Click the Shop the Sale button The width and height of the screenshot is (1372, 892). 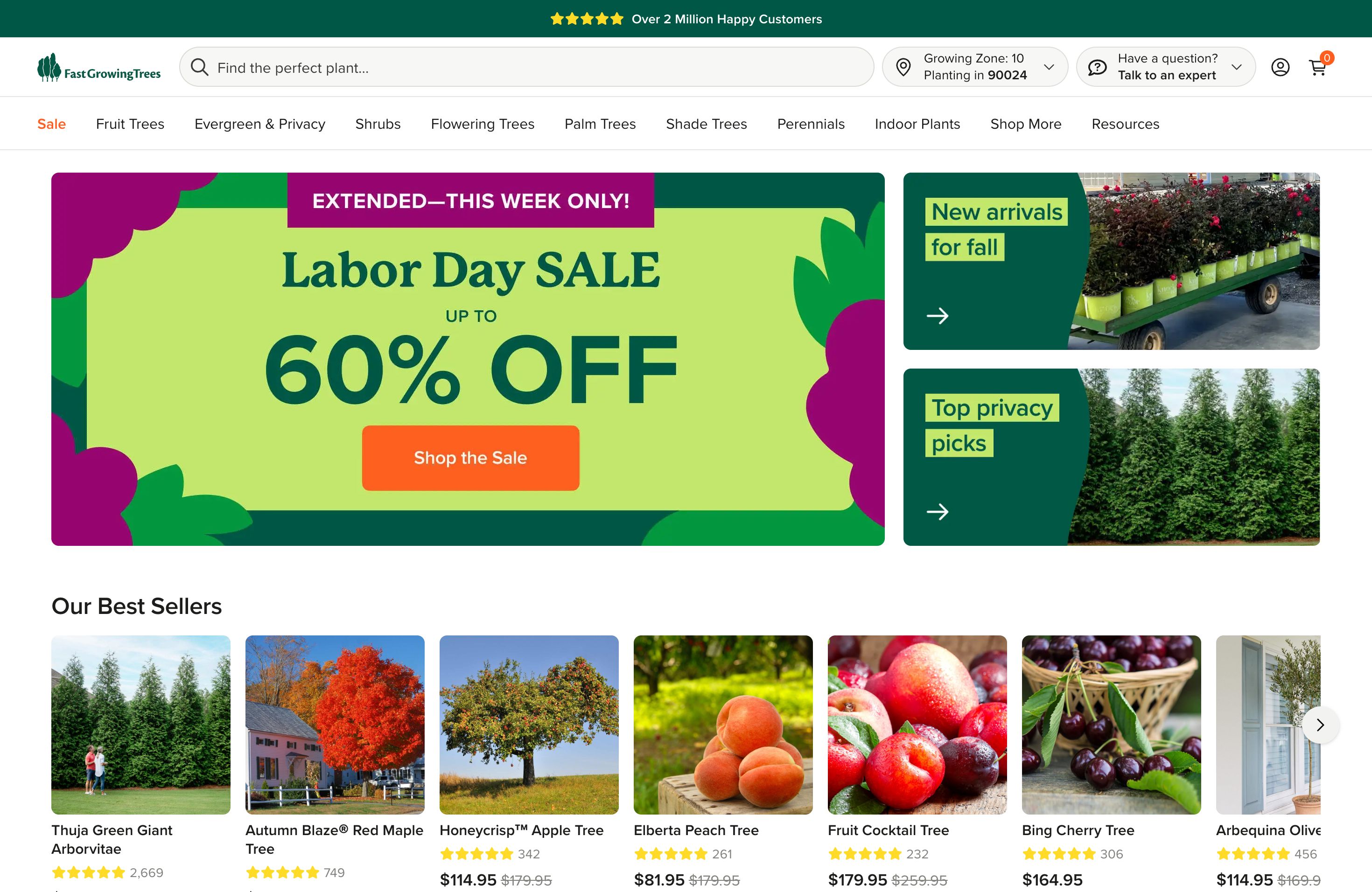[x=470, y=458]
